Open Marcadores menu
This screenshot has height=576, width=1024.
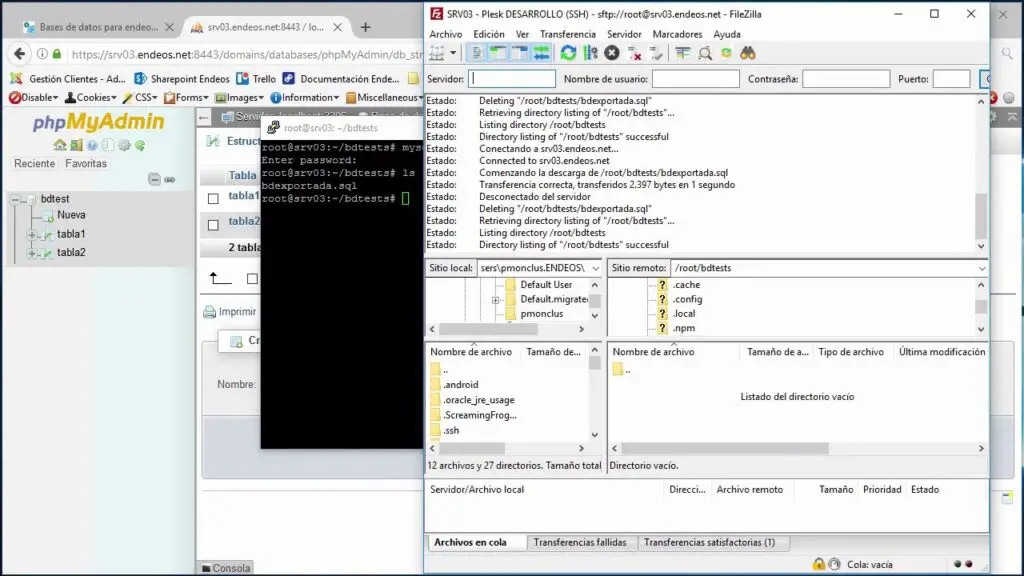[x=677, y=34]
